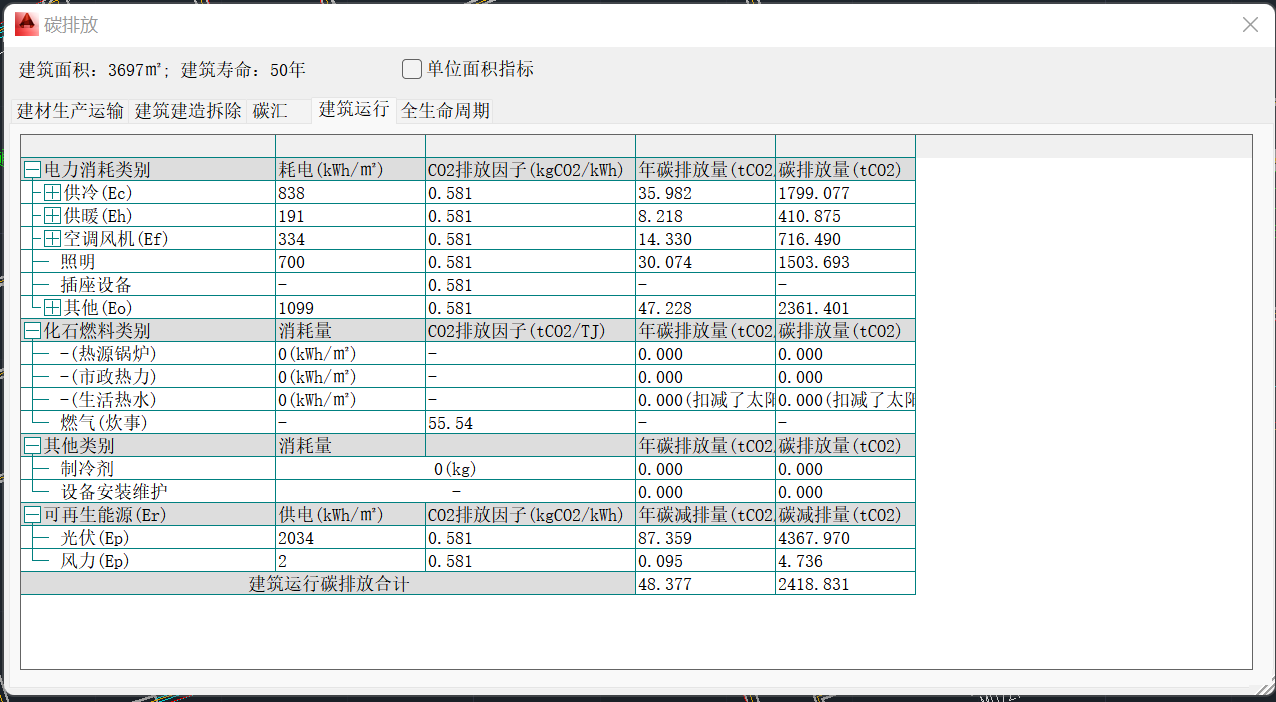
Task: Switch to the 建材生产运输 tab
Action: [70, 111]
